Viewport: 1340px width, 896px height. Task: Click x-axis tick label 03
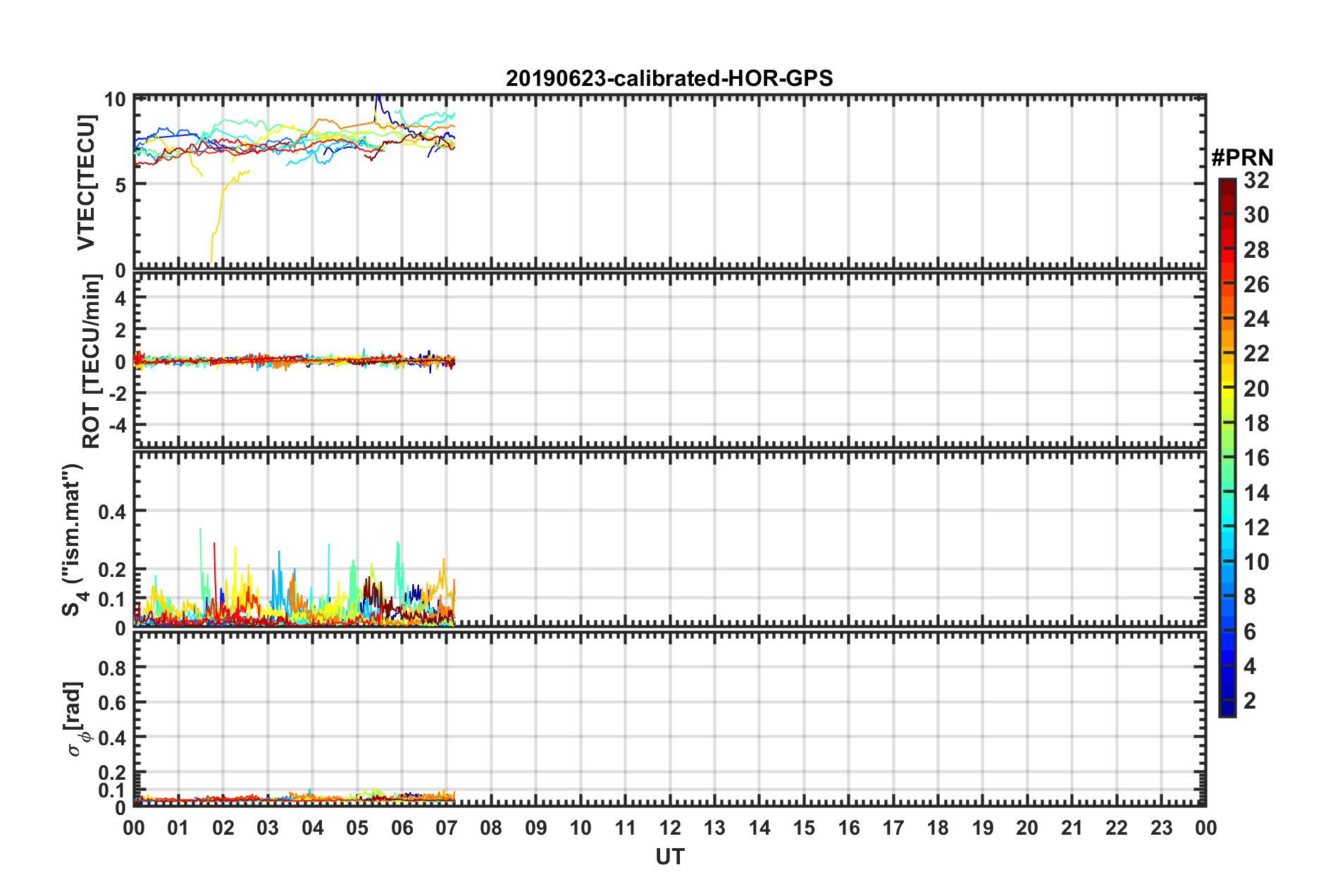pos(268,828)
